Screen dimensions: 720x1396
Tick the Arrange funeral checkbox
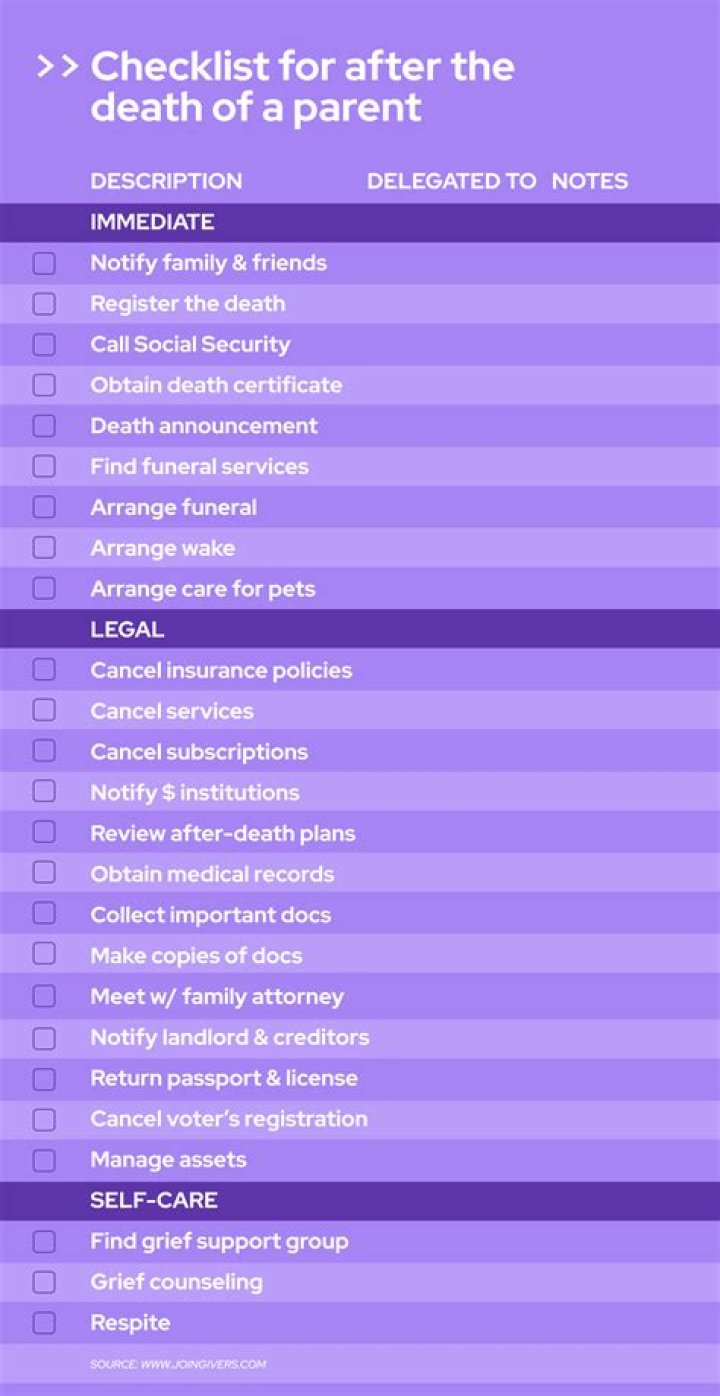coord(44,507)
